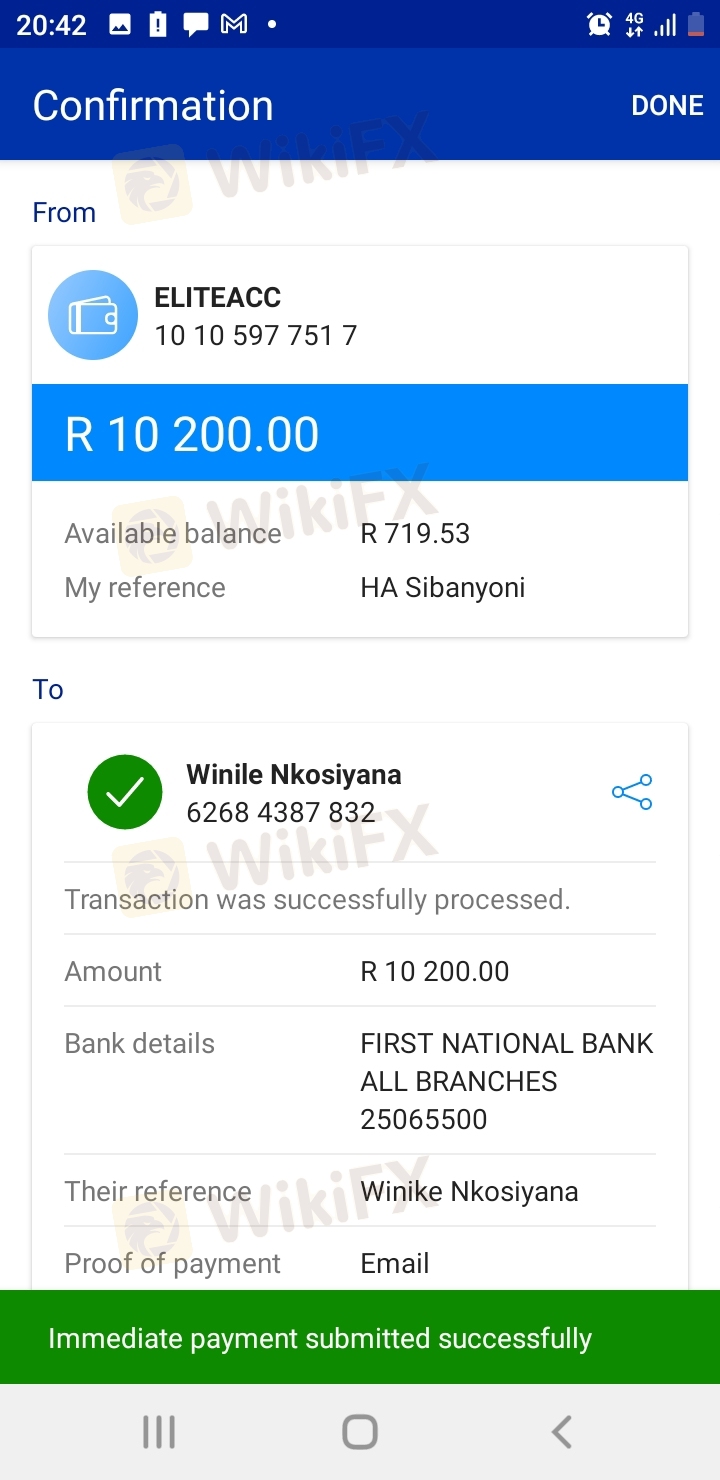Tap the Winile Nkosiyana recipient name

click(x=294, y=774)
